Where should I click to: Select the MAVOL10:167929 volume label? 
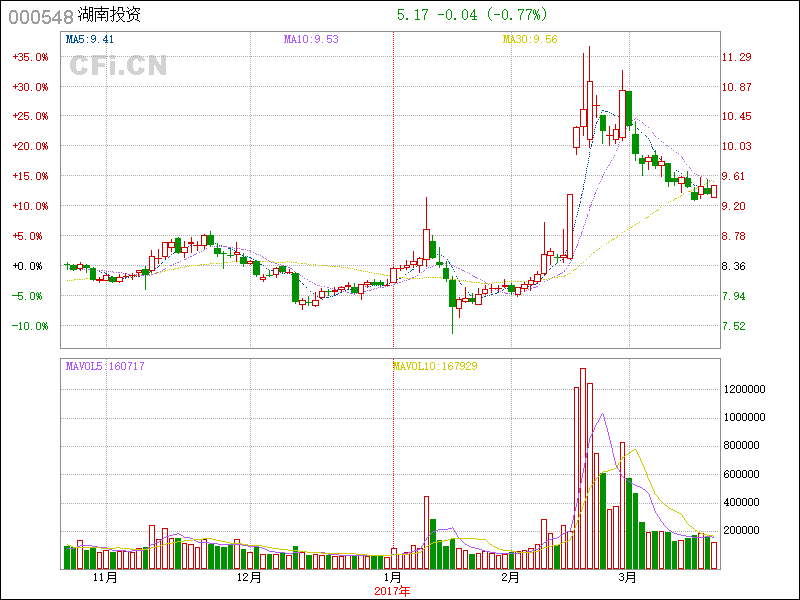(435, 366)
